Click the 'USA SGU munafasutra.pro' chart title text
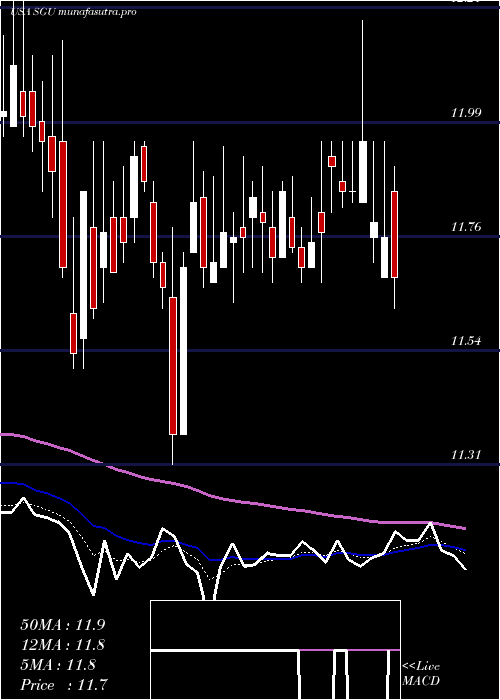Image resolution: width=500 pixels, height=700 pixels. click(x=73, y=12)
